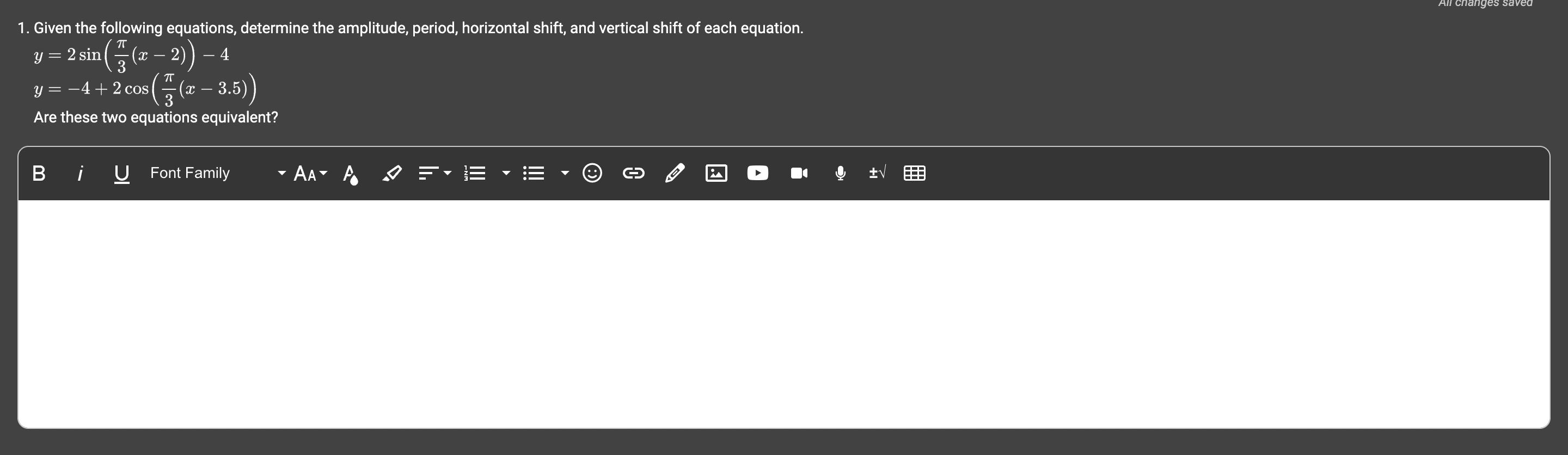Record a video response
Screen dimensions: 1568x455
pos(799,174)
